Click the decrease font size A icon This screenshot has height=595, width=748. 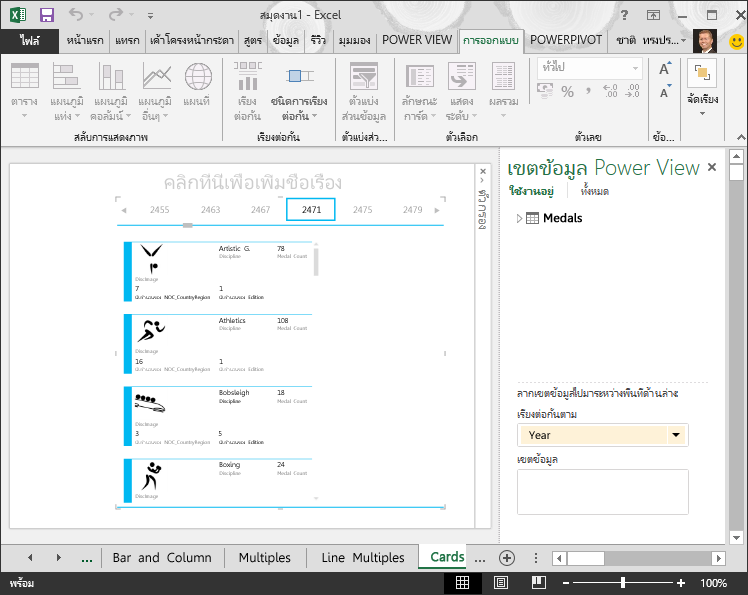(665, 92)
